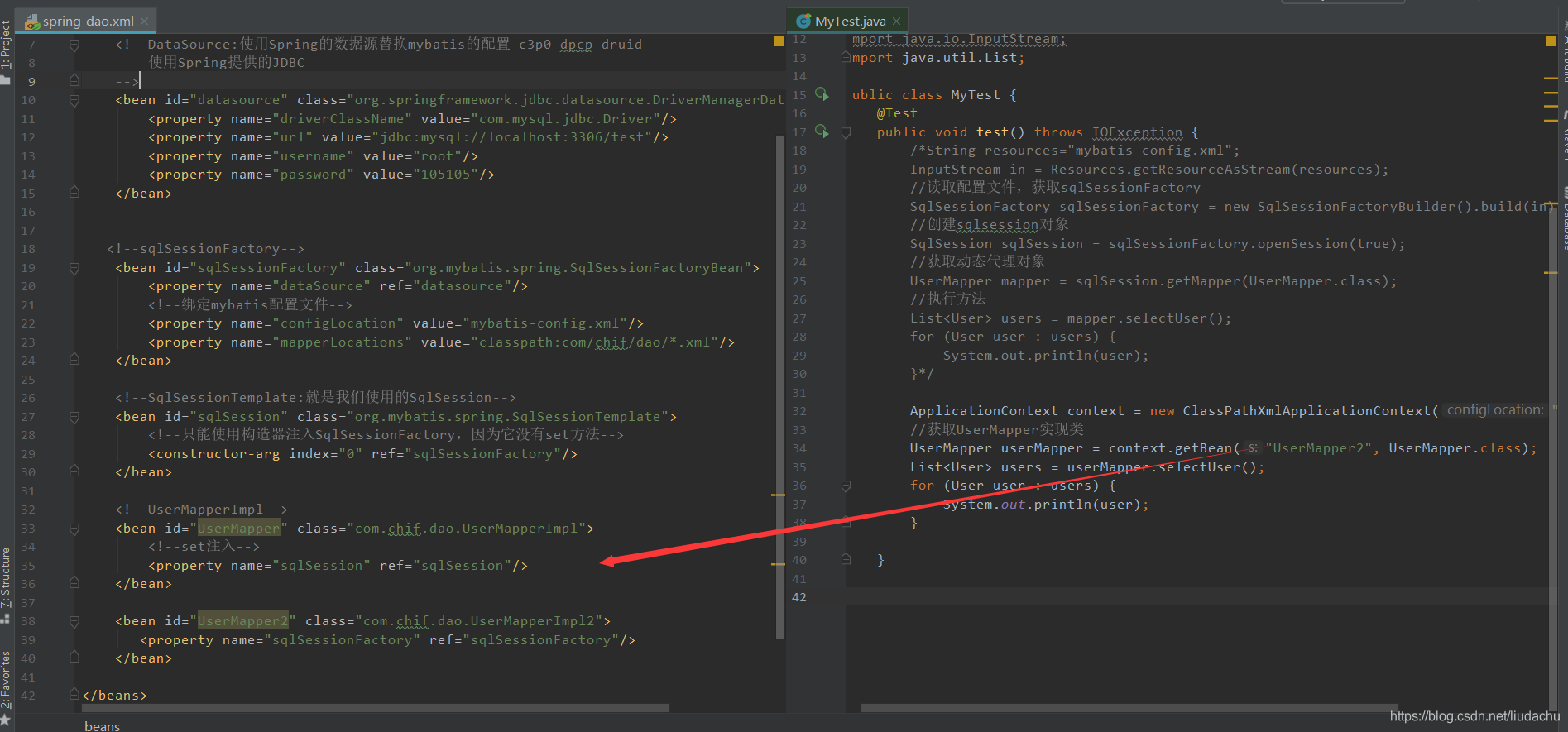Image resolution: width=1568 pixels, height=732 pixels.
Task: Click the highlighted "UserMapper2" bean id
Action: [x=242, y=621]
